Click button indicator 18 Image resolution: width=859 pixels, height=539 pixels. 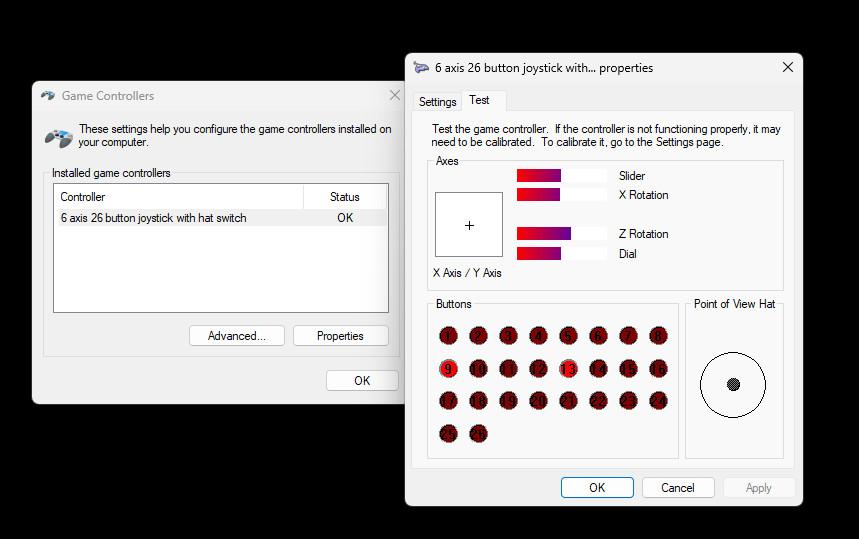478,401
